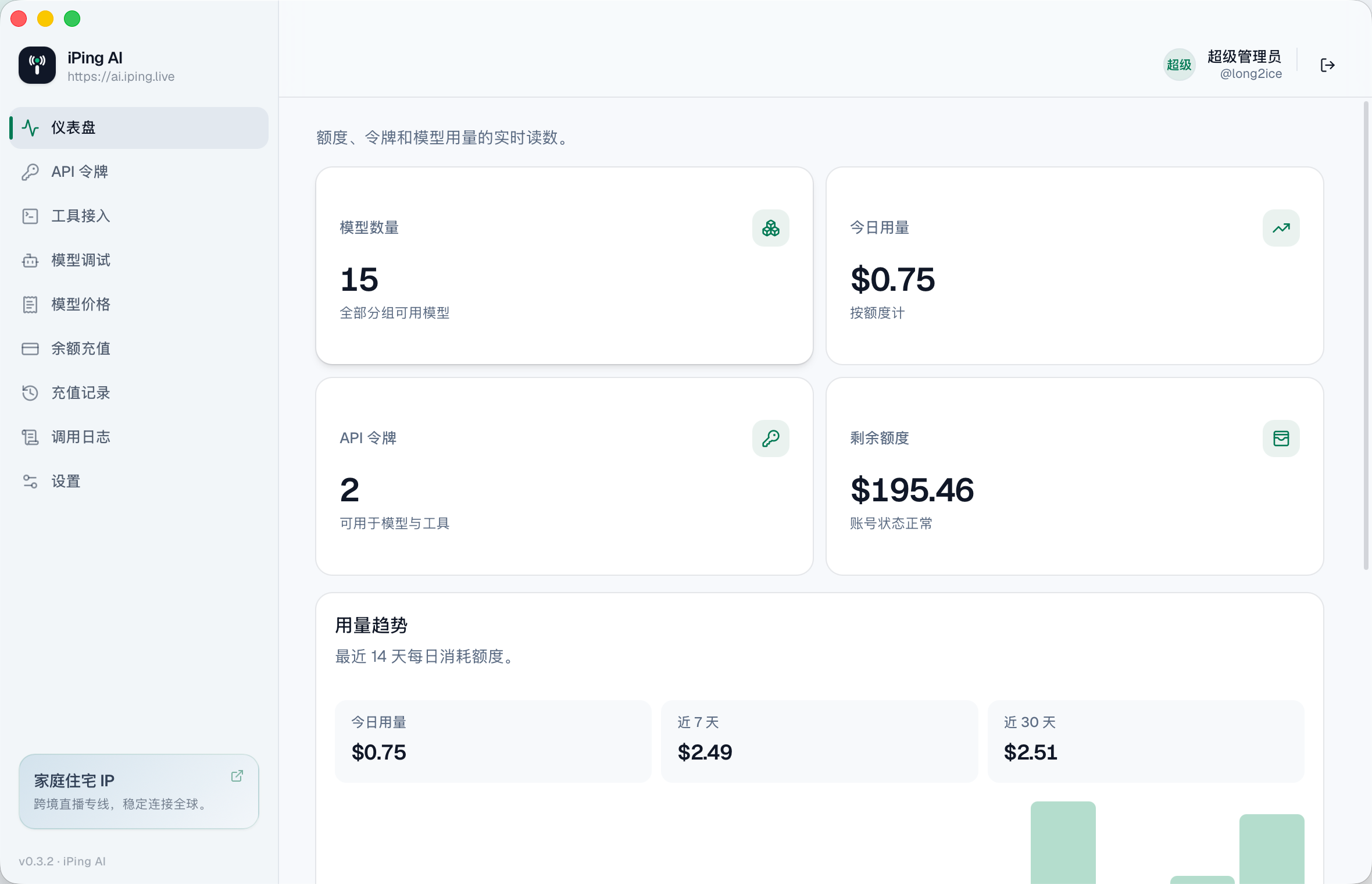Click the robot icon beside 模型调试
The width and height of the screenshot is (1372, 884).
[x=30, y=260]
